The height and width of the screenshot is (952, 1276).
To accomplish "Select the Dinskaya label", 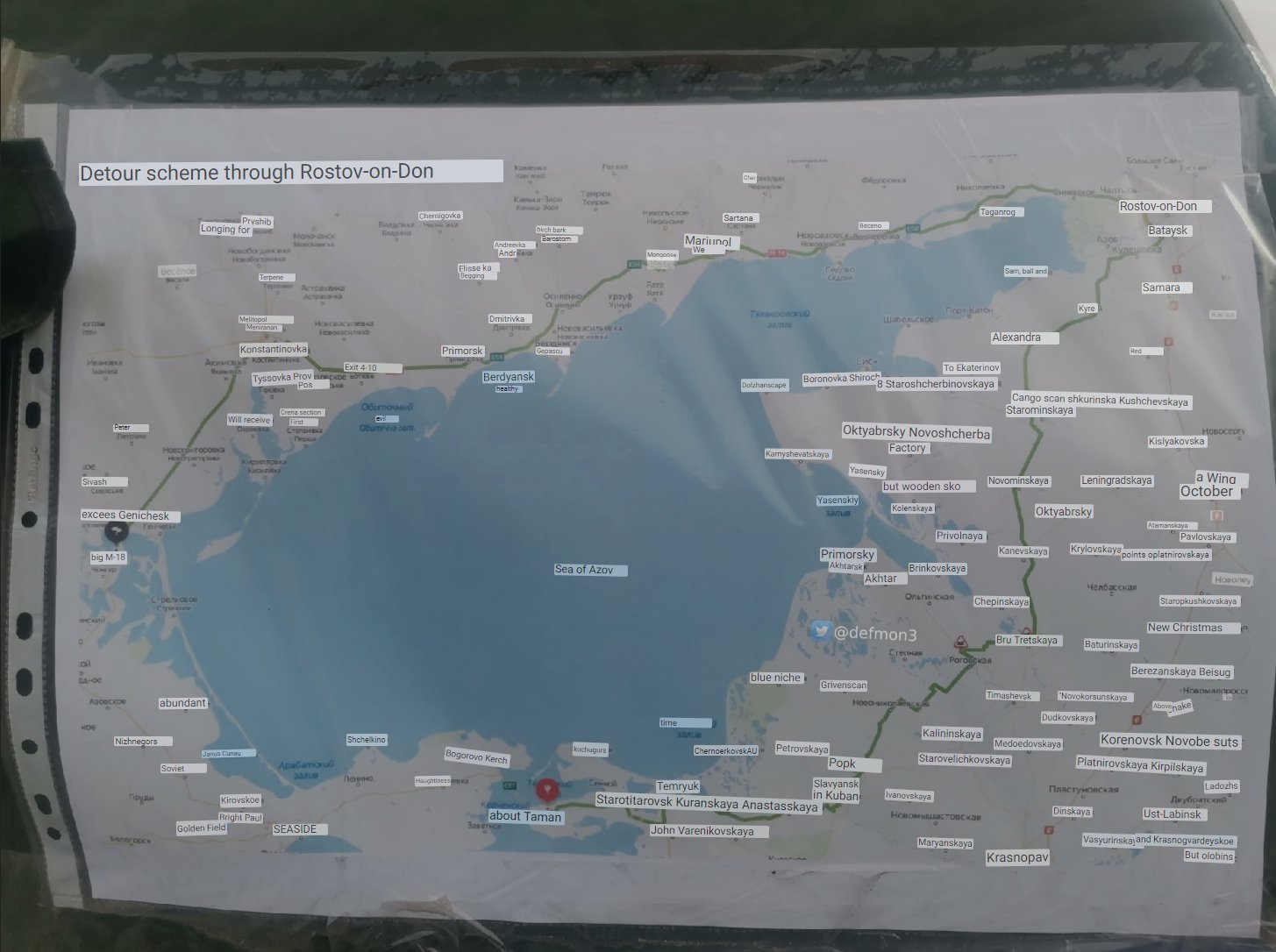I will click(1072, 812).
